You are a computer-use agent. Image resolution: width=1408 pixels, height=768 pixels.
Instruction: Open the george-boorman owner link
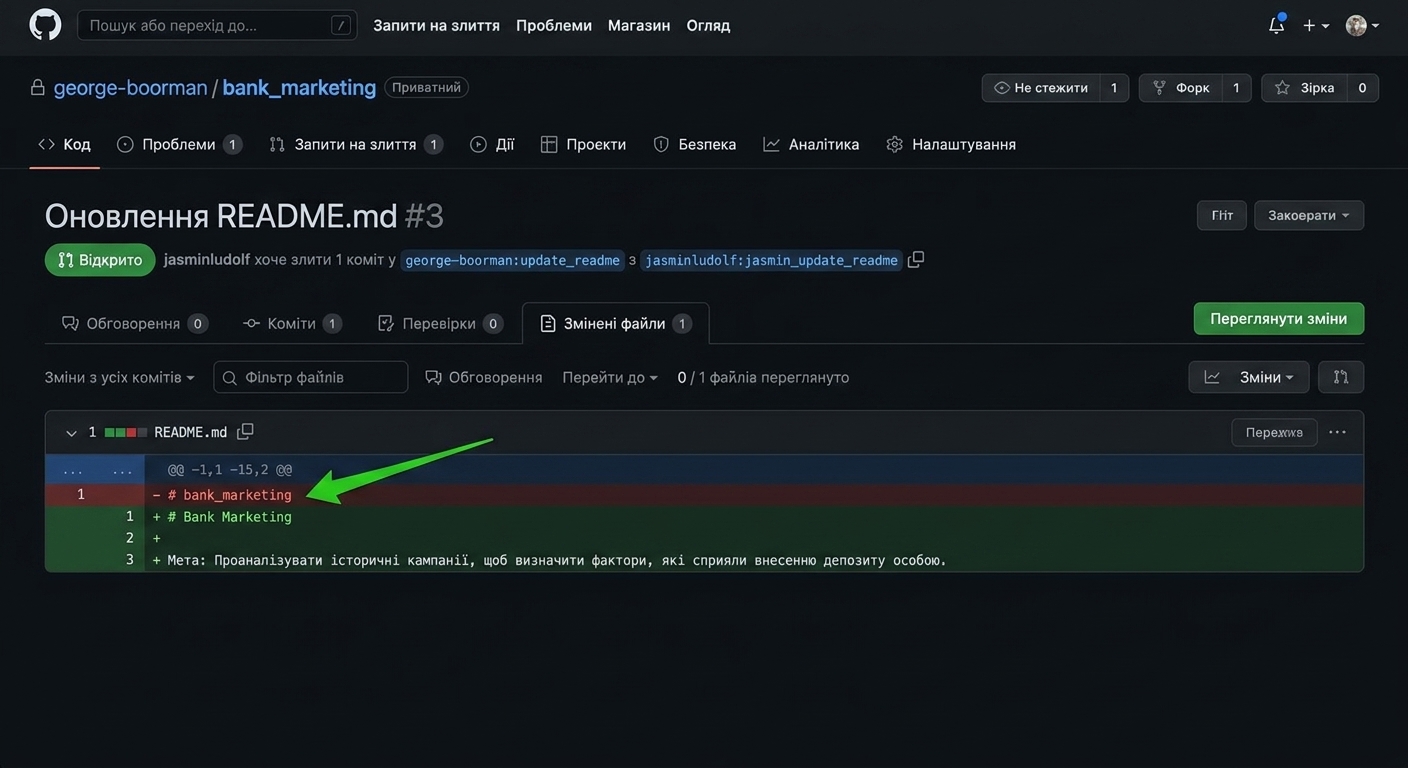point(130,87)
